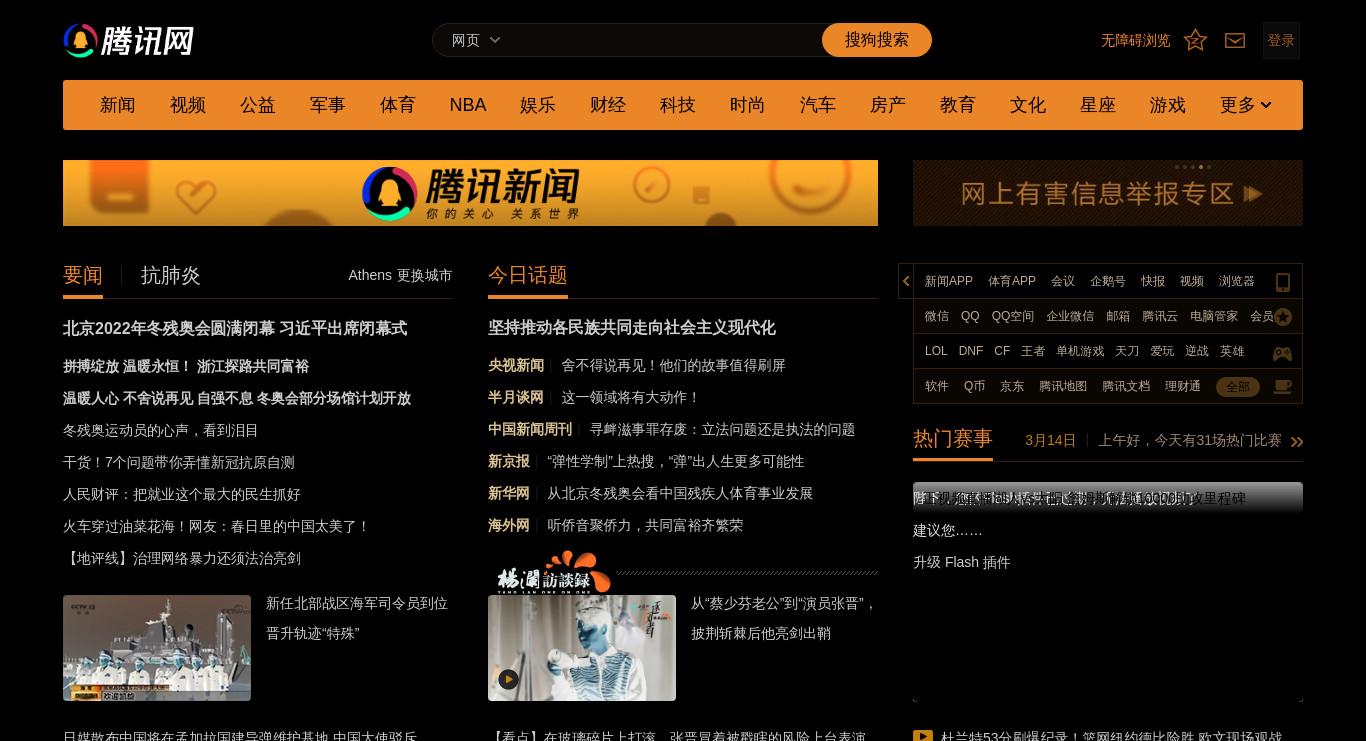Open the 邮箱 service link
The width and height of the screenshot is (1366, 741).
pyautogui.click(x=1118, y=316)
